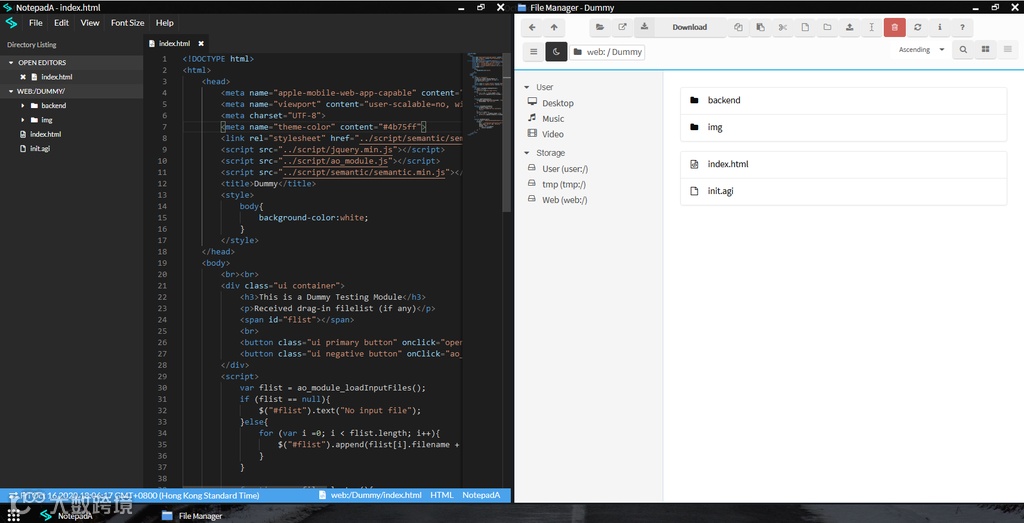
Task: Switch to grid view
Action: click(x=985, y=50)
